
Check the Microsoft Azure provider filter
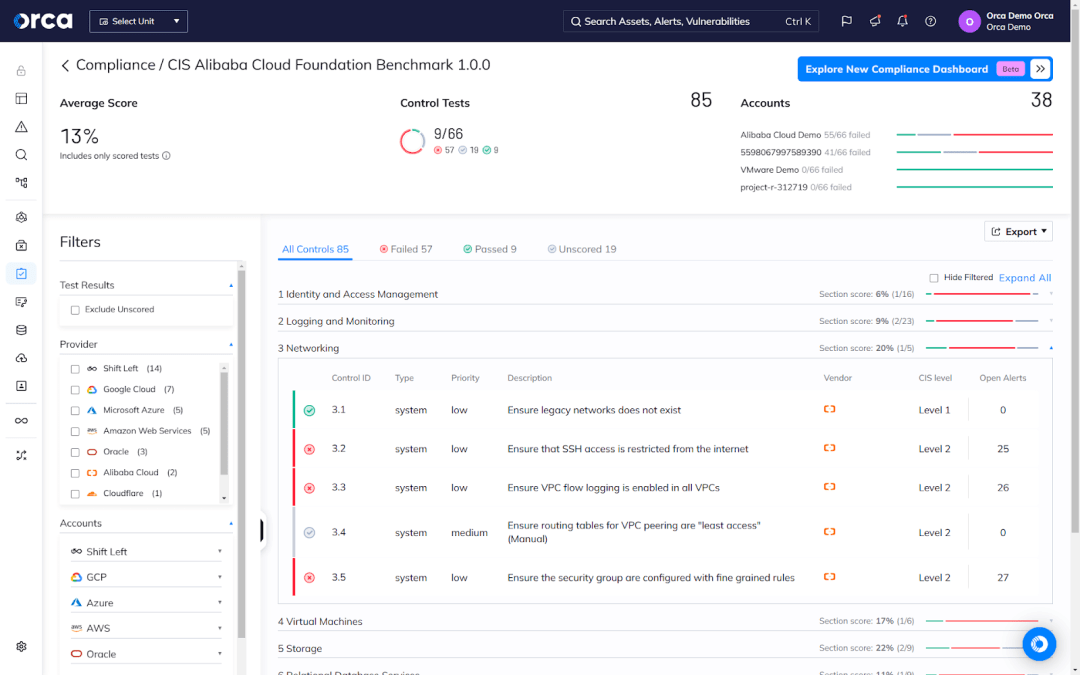(75, 411)
